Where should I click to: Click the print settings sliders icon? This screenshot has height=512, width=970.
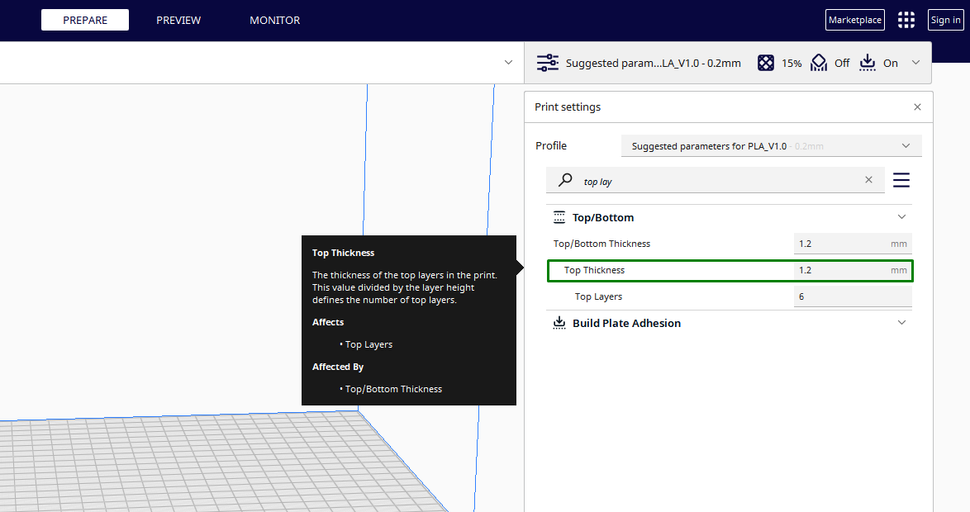pos(547,62)
